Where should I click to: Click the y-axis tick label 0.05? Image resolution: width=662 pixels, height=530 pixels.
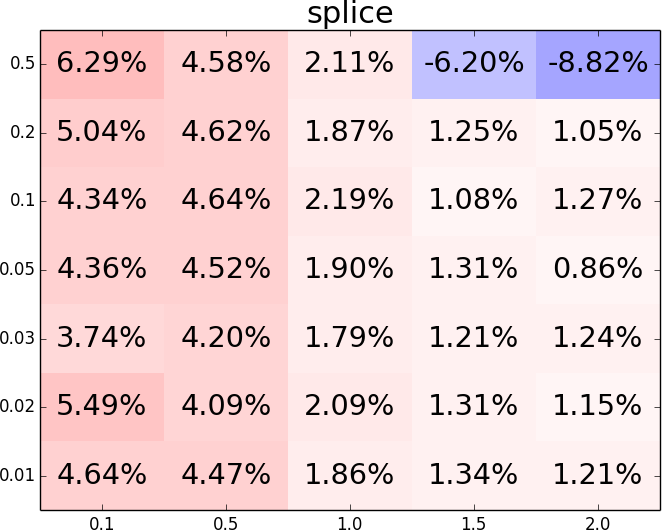21,269
